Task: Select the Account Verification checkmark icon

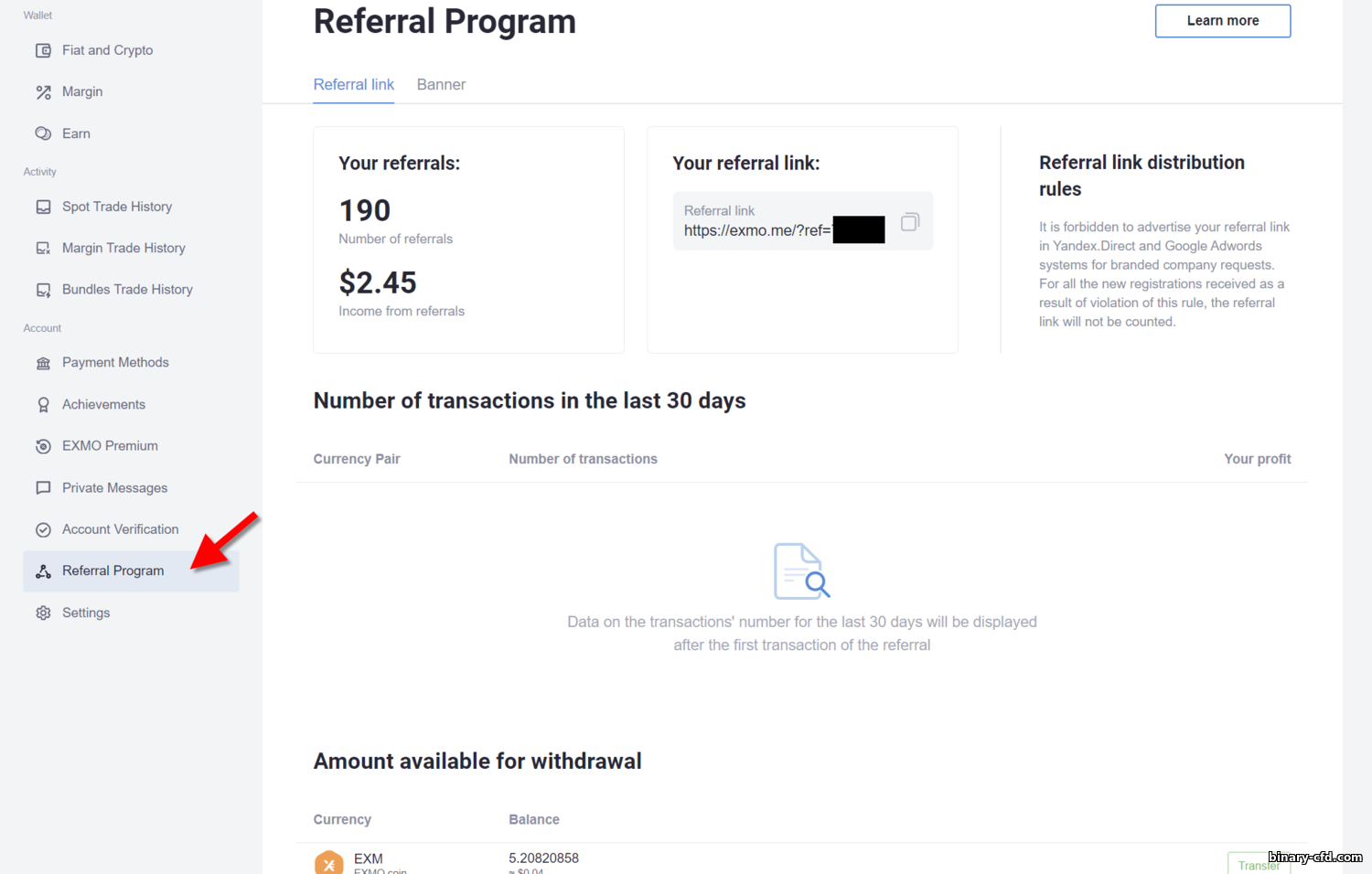Action: point(43,530)
